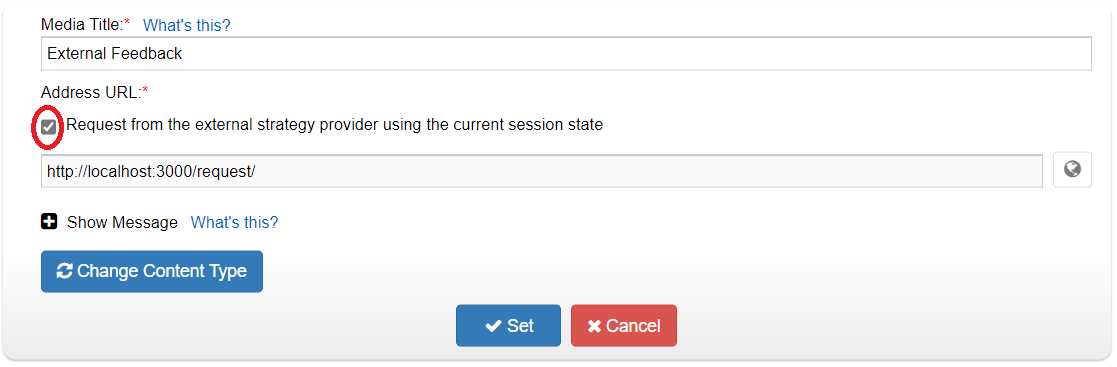Viewport: 1117px width, 367px height.
Task: Click the X icon on the Cancel button
Action: click(594, 326)
